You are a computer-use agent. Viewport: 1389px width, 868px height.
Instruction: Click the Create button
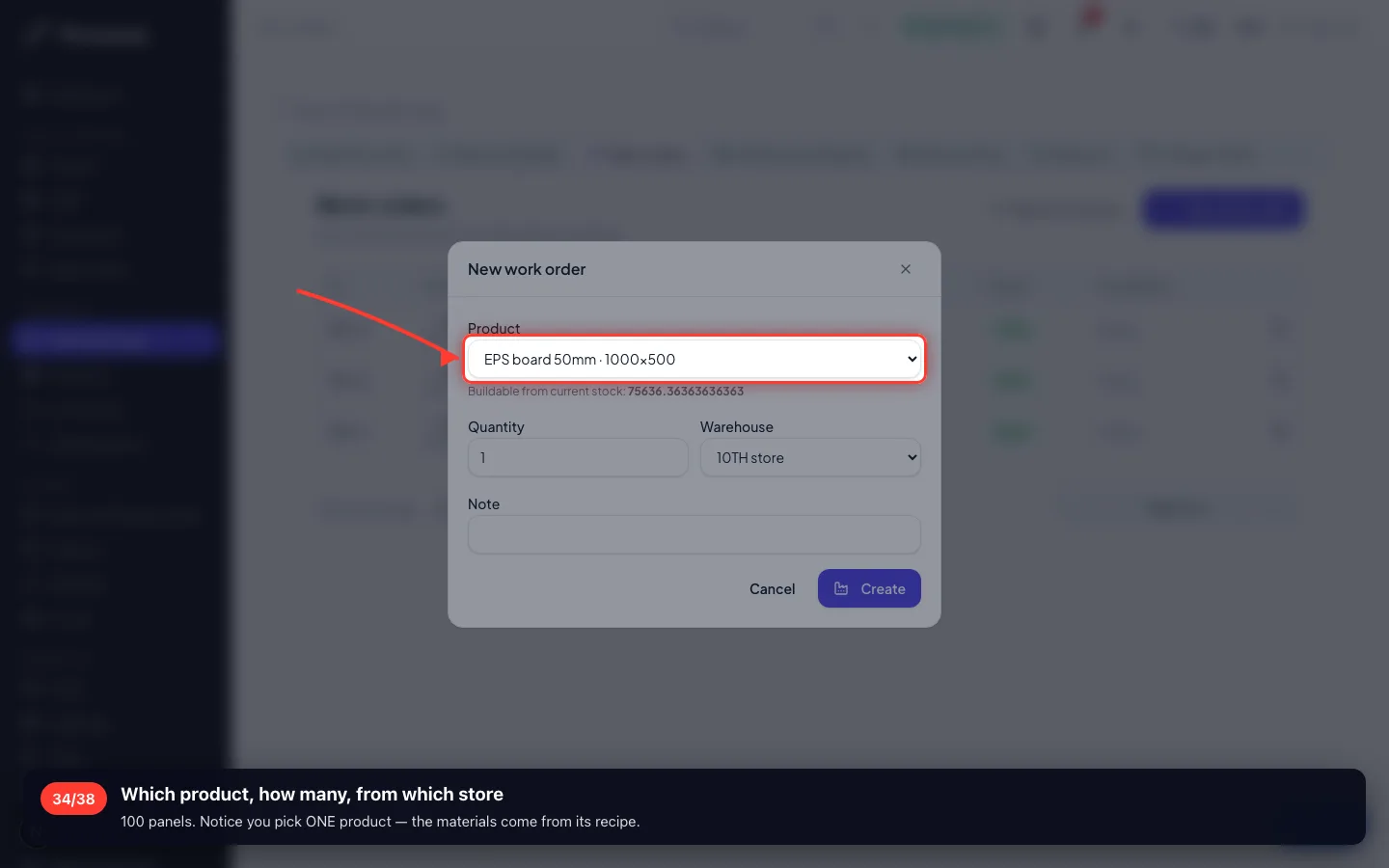869,589
